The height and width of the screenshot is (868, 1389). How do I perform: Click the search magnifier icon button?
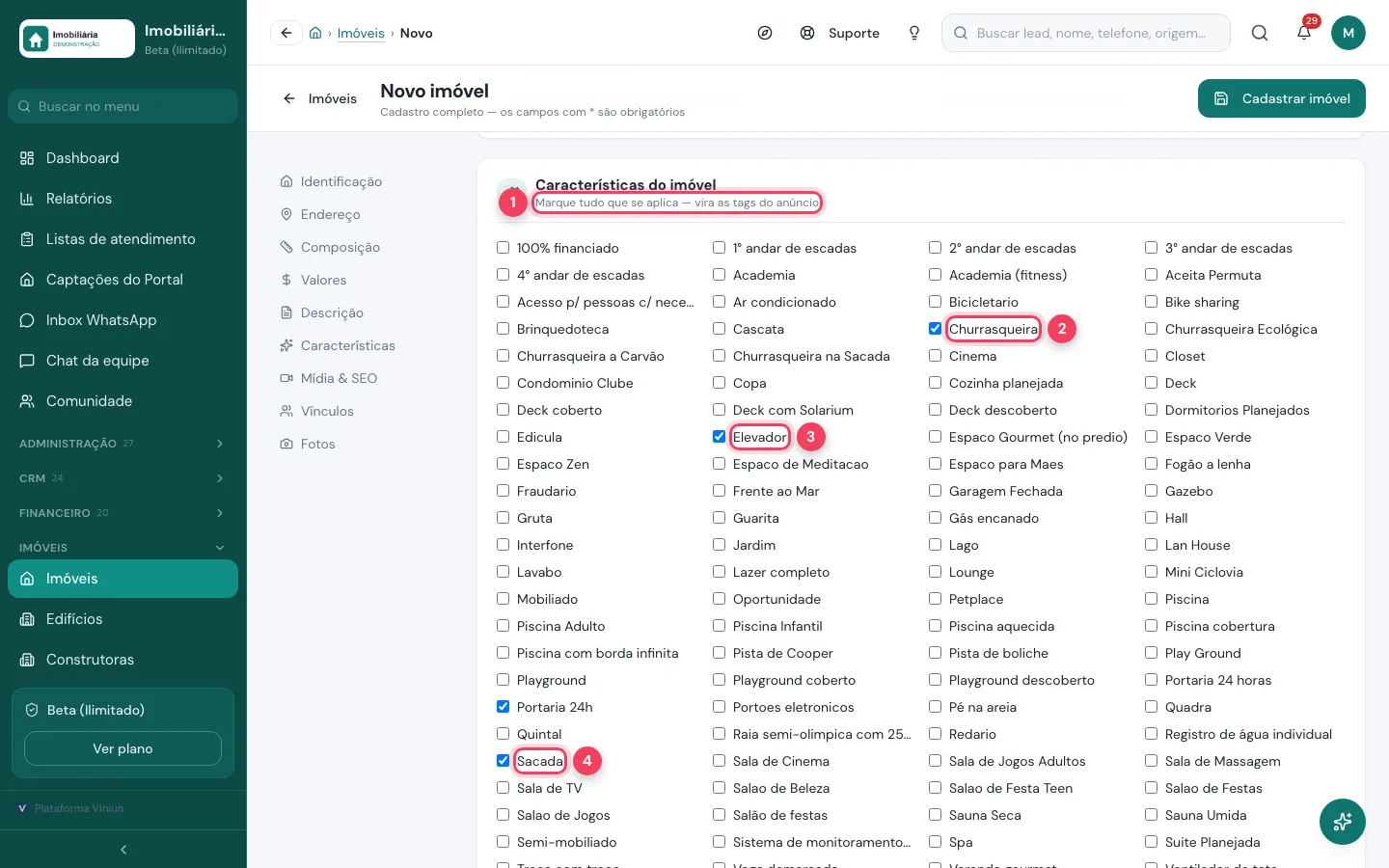tap(1260, 33)
